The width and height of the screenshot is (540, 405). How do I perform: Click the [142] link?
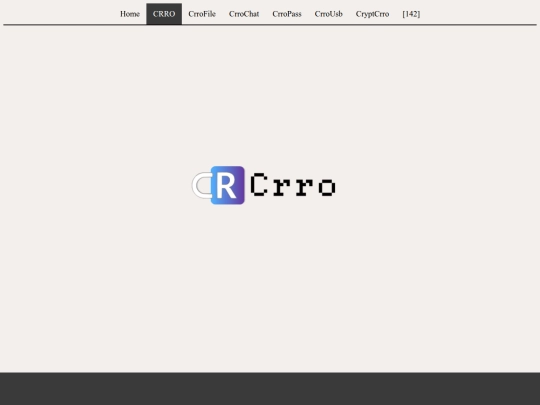[411, 14]
